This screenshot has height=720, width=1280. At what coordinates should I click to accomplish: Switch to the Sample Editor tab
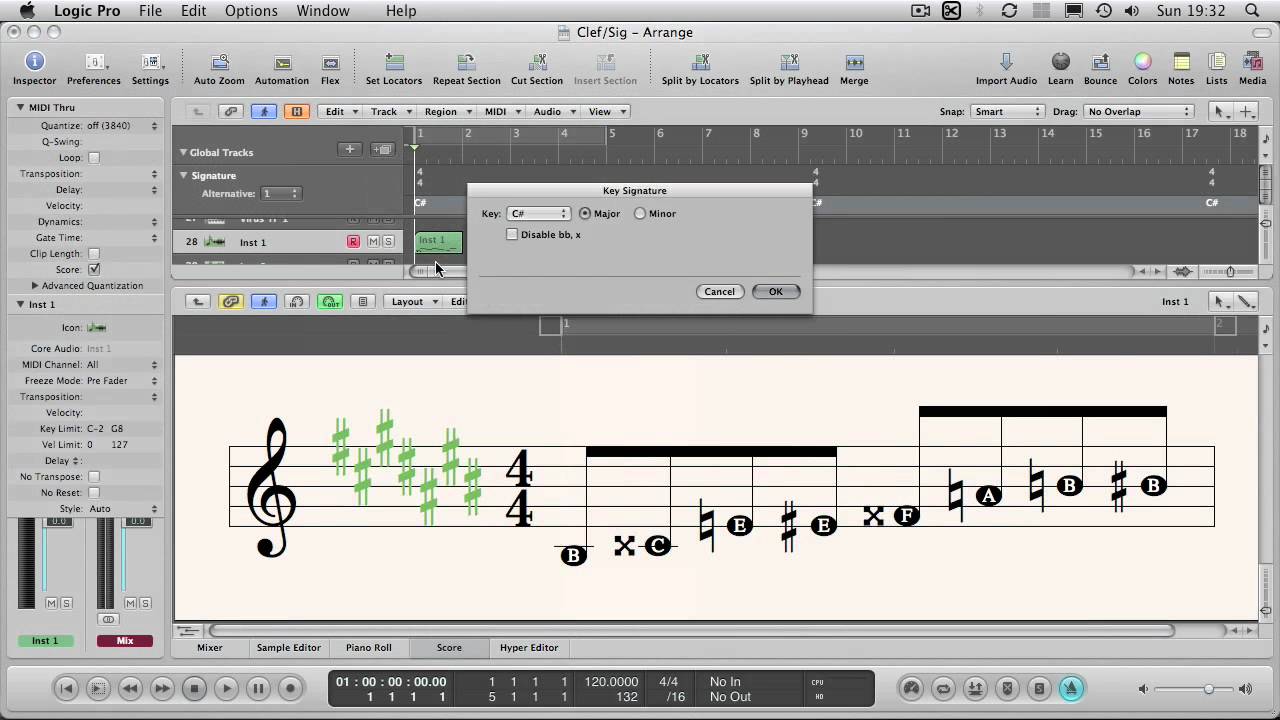click(288, 648)
